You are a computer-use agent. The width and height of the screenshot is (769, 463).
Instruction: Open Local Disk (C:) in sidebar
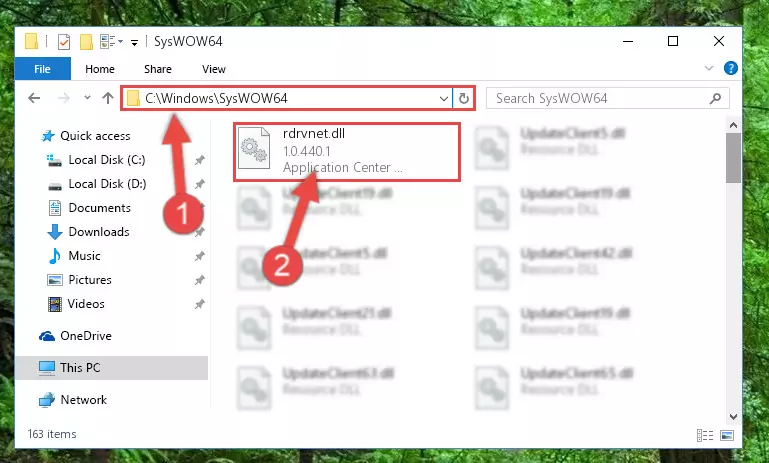[106, 160]
